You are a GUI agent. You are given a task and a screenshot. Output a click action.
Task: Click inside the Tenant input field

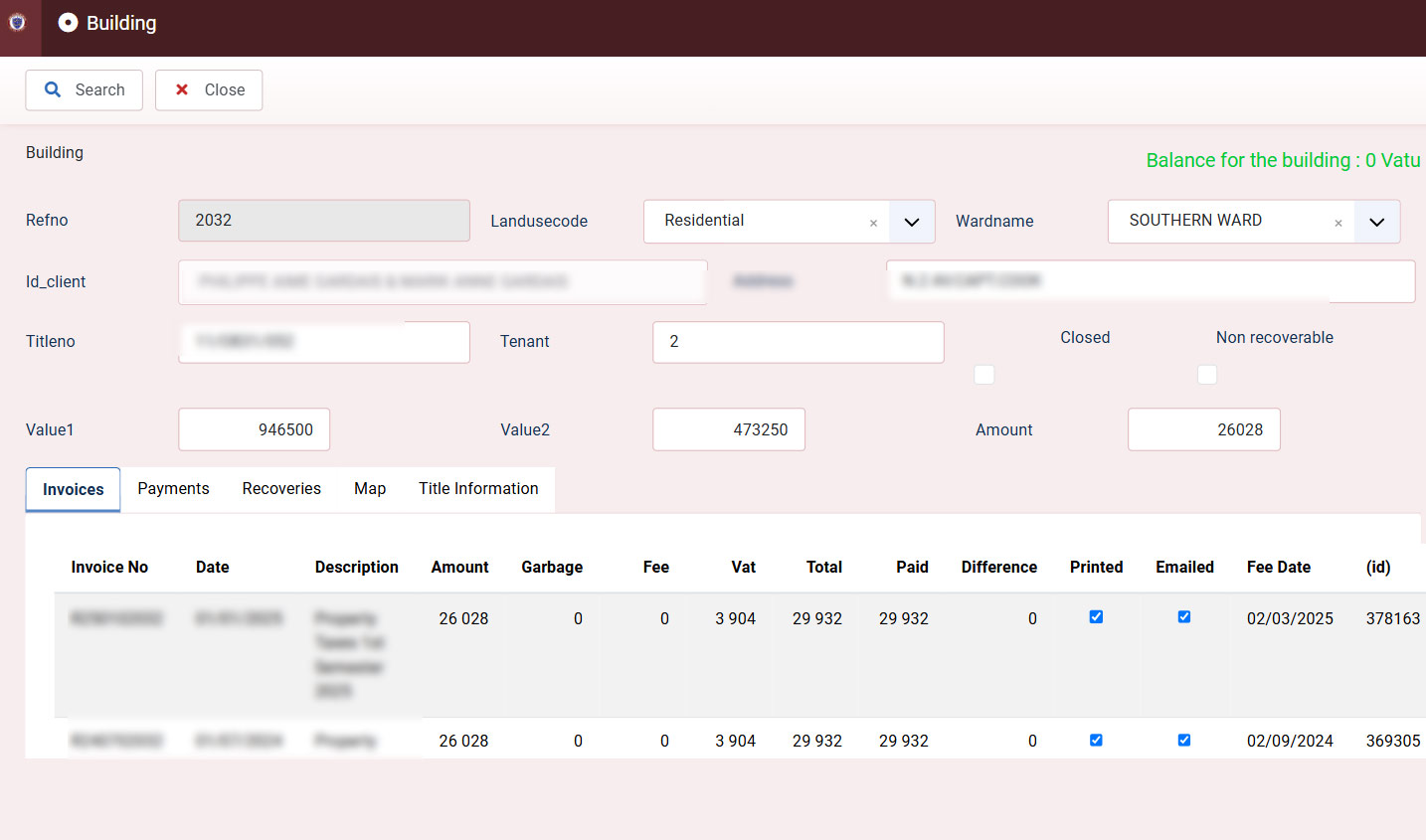tap(798, 341)
